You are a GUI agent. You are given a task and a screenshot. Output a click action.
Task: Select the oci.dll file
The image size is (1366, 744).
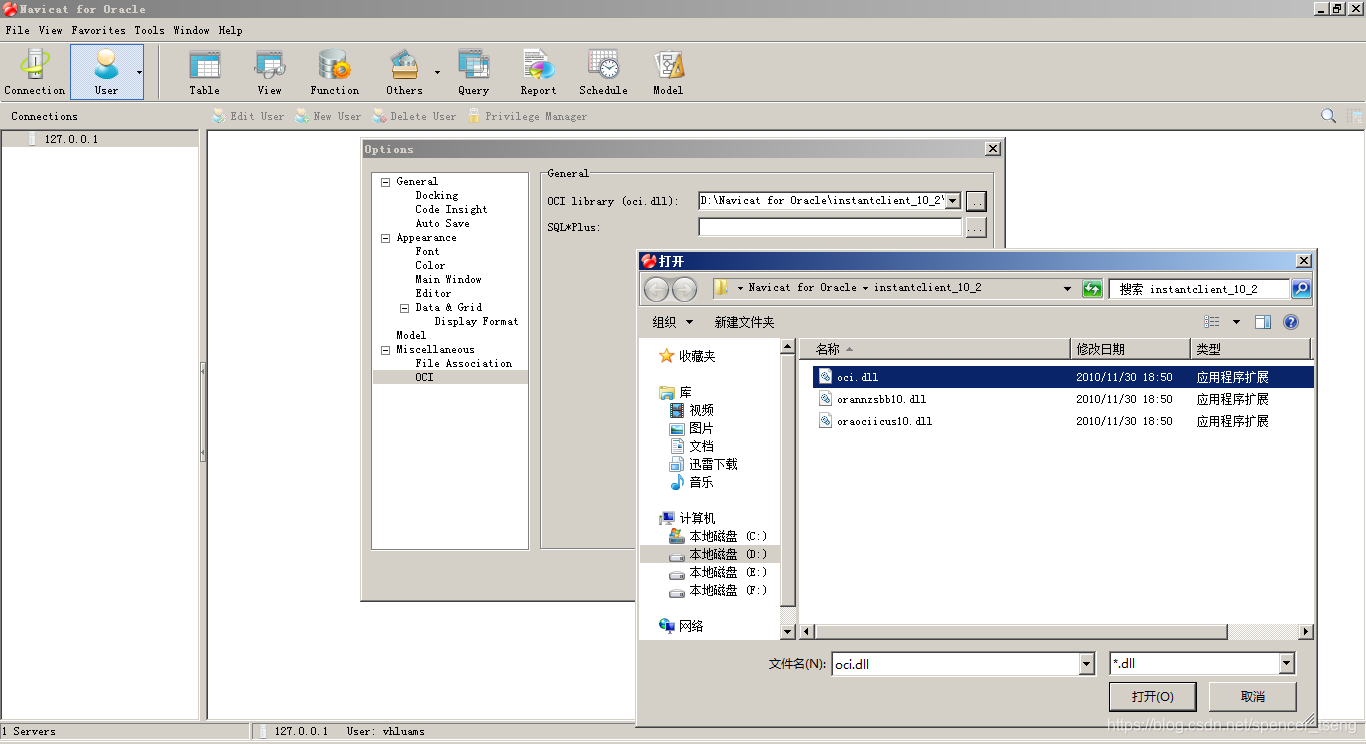(1062, 377)
